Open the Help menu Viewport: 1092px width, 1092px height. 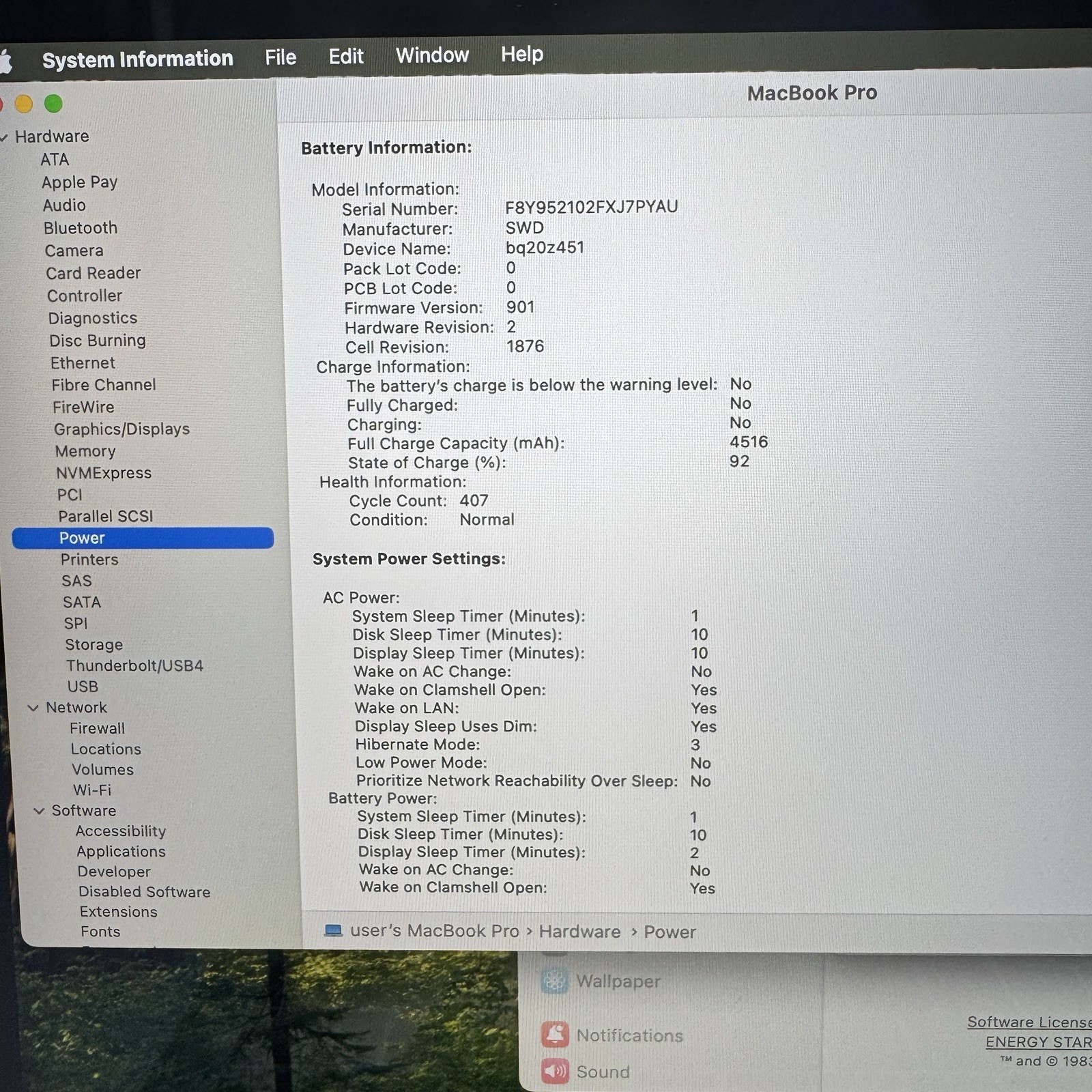tap(522, 54)
